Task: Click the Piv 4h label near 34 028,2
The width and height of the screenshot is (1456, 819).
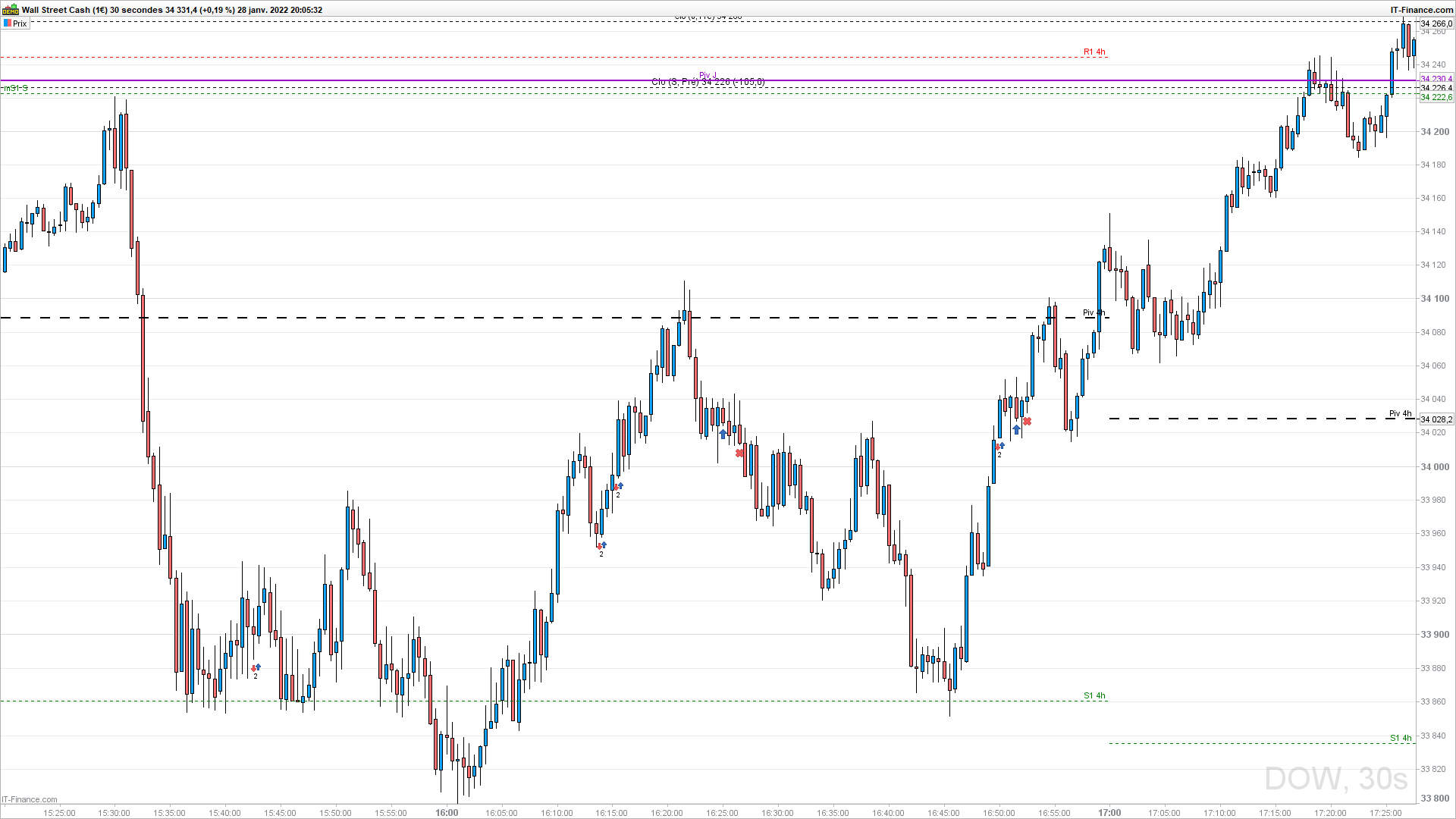Action: pyautogui.click(x=1400, y=413)
